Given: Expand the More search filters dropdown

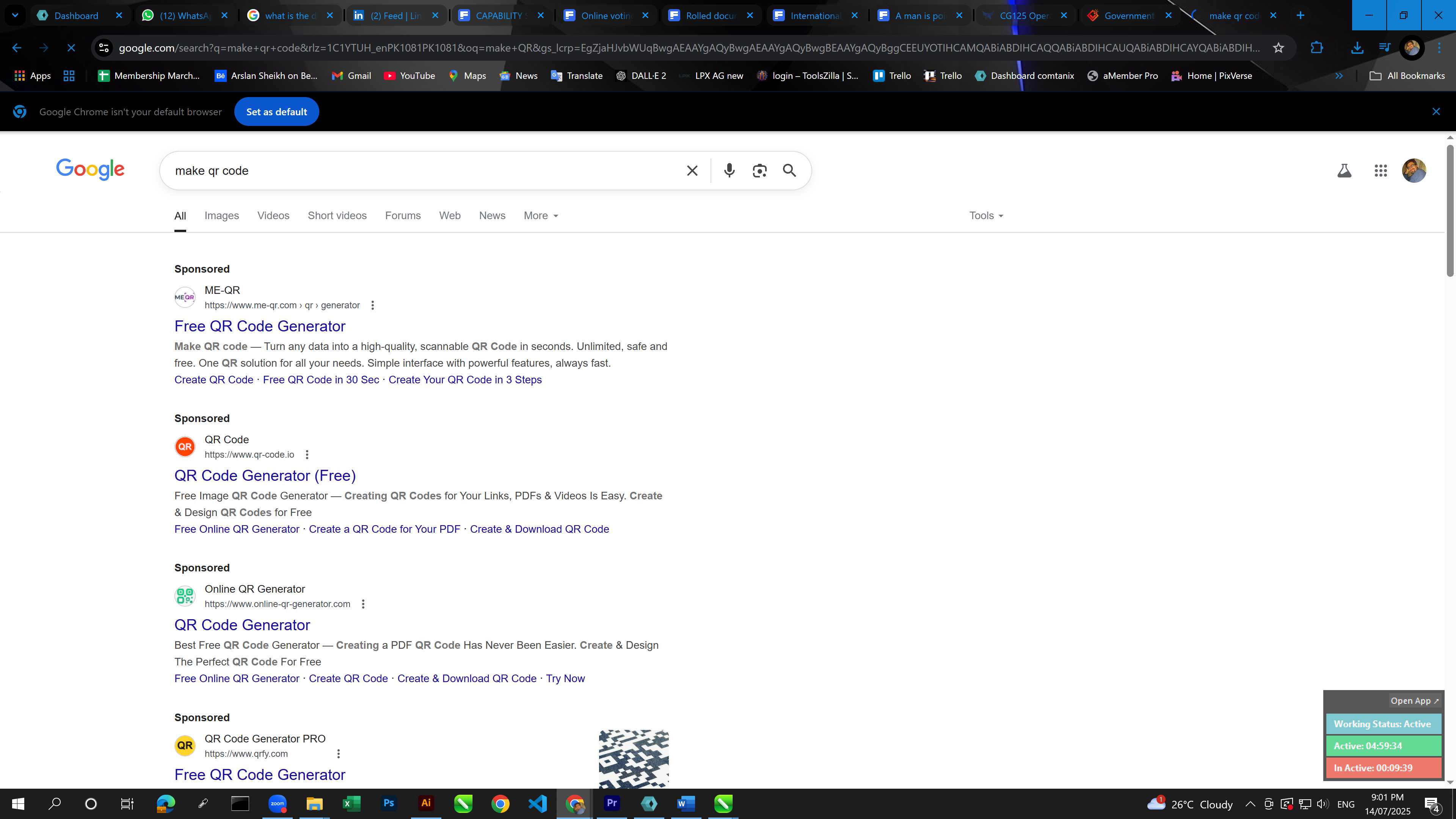Looking at the screenshot, I should pyautogui.click(x=540, y=215).
